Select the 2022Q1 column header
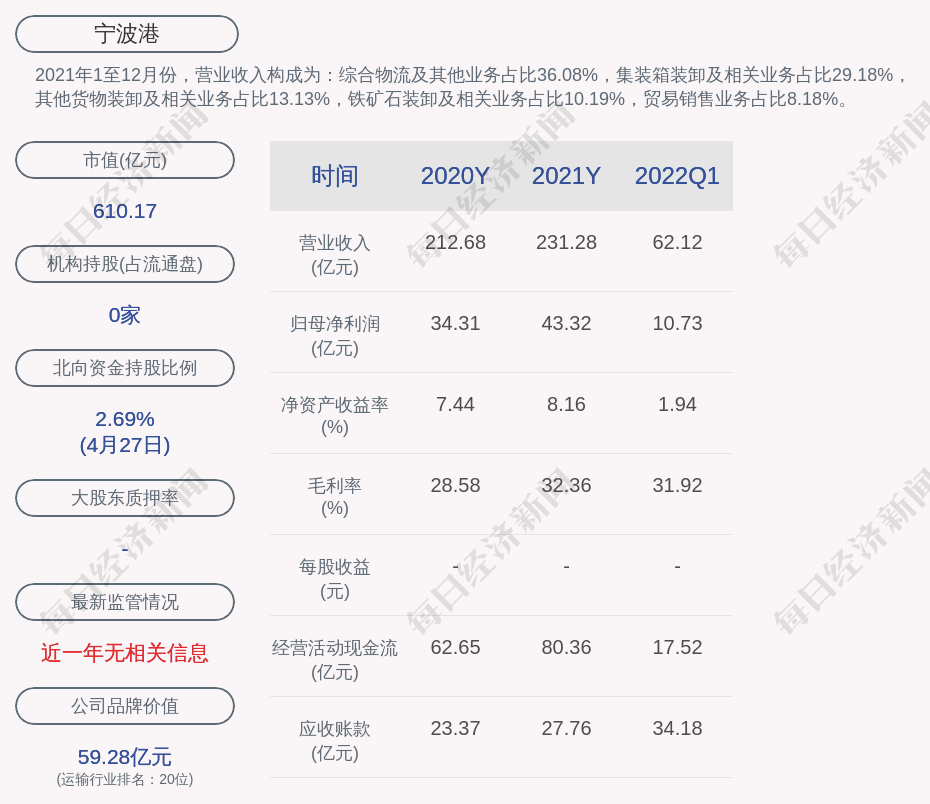930x804 pixels. point(677,176)
